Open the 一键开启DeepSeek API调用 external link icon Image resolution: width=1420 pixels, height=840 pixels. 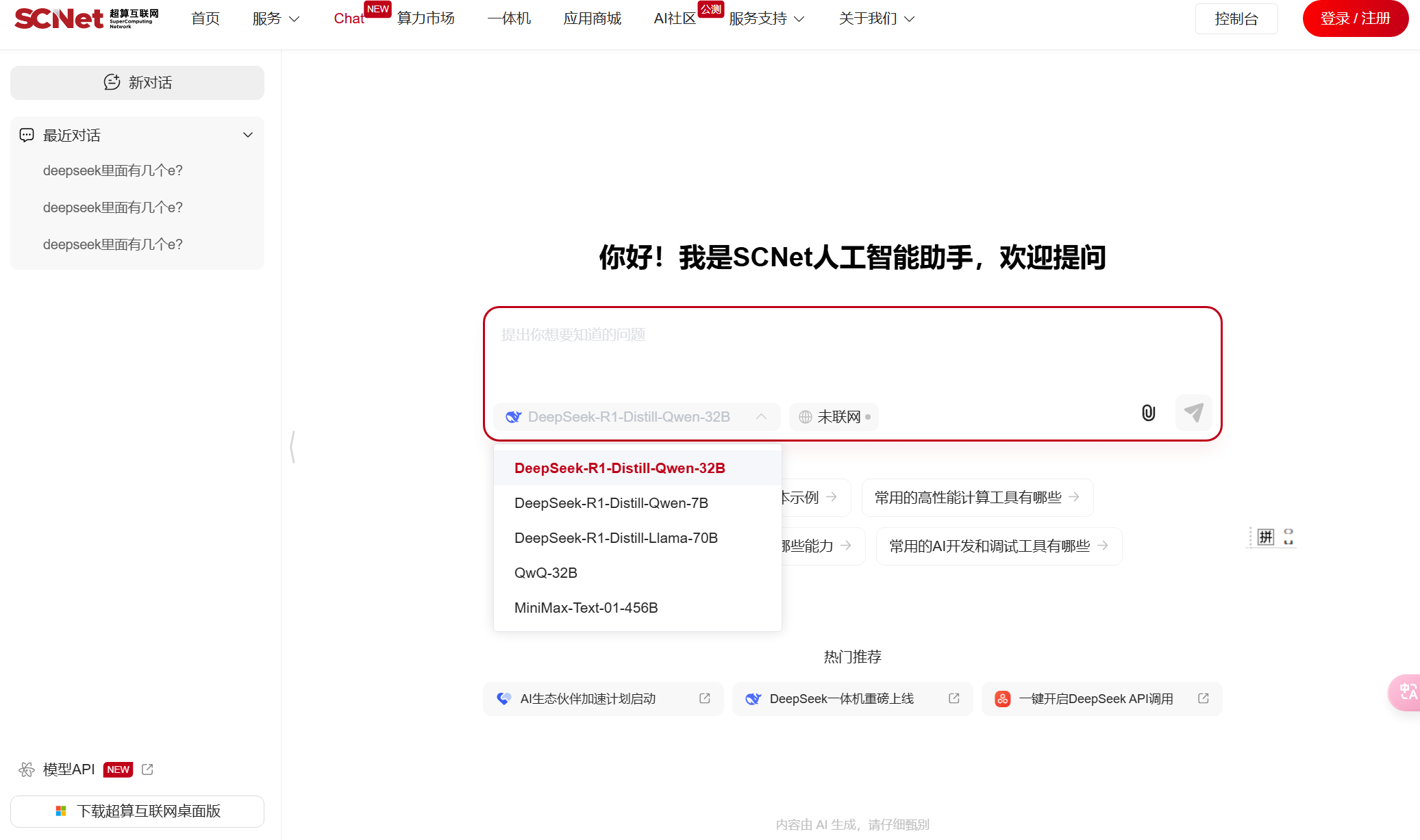(x=1203, y=698)
